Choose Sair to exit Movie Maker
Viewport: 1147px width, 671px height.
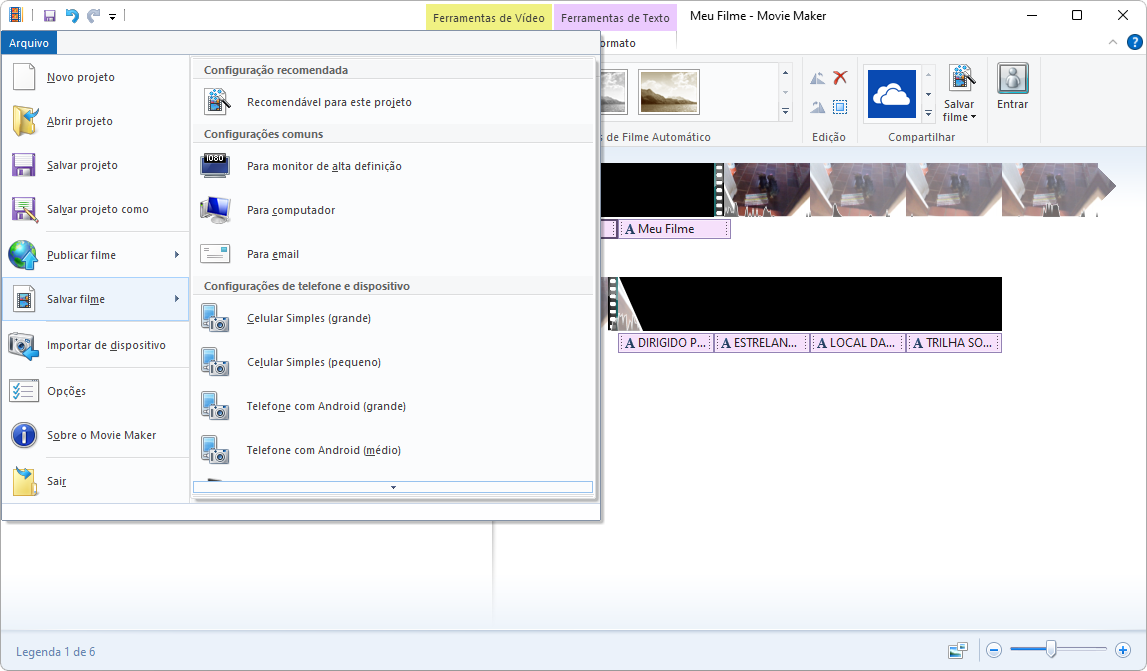coord(96,481)
